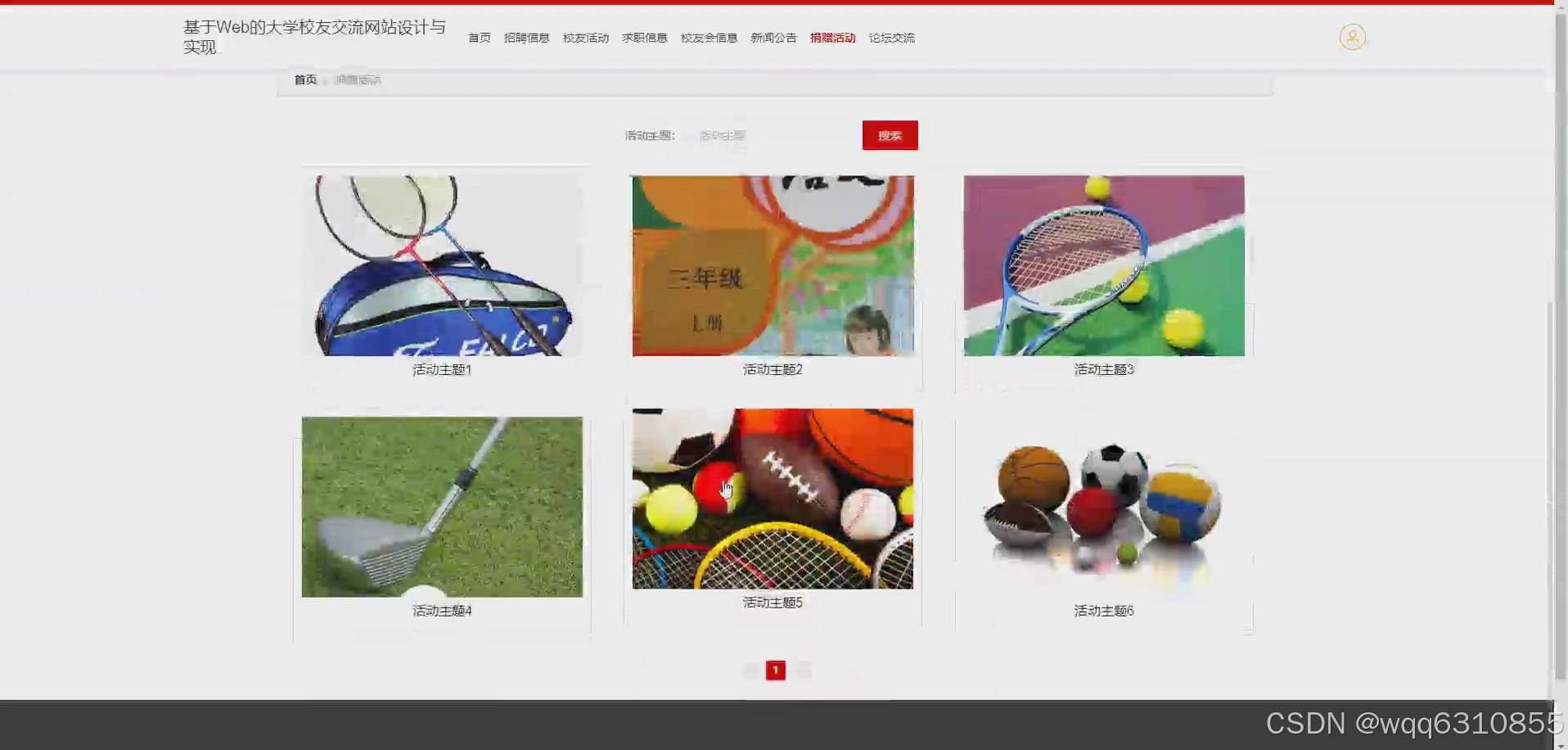
Task: Select page 1 in pagination
Action: pos(775,670)
